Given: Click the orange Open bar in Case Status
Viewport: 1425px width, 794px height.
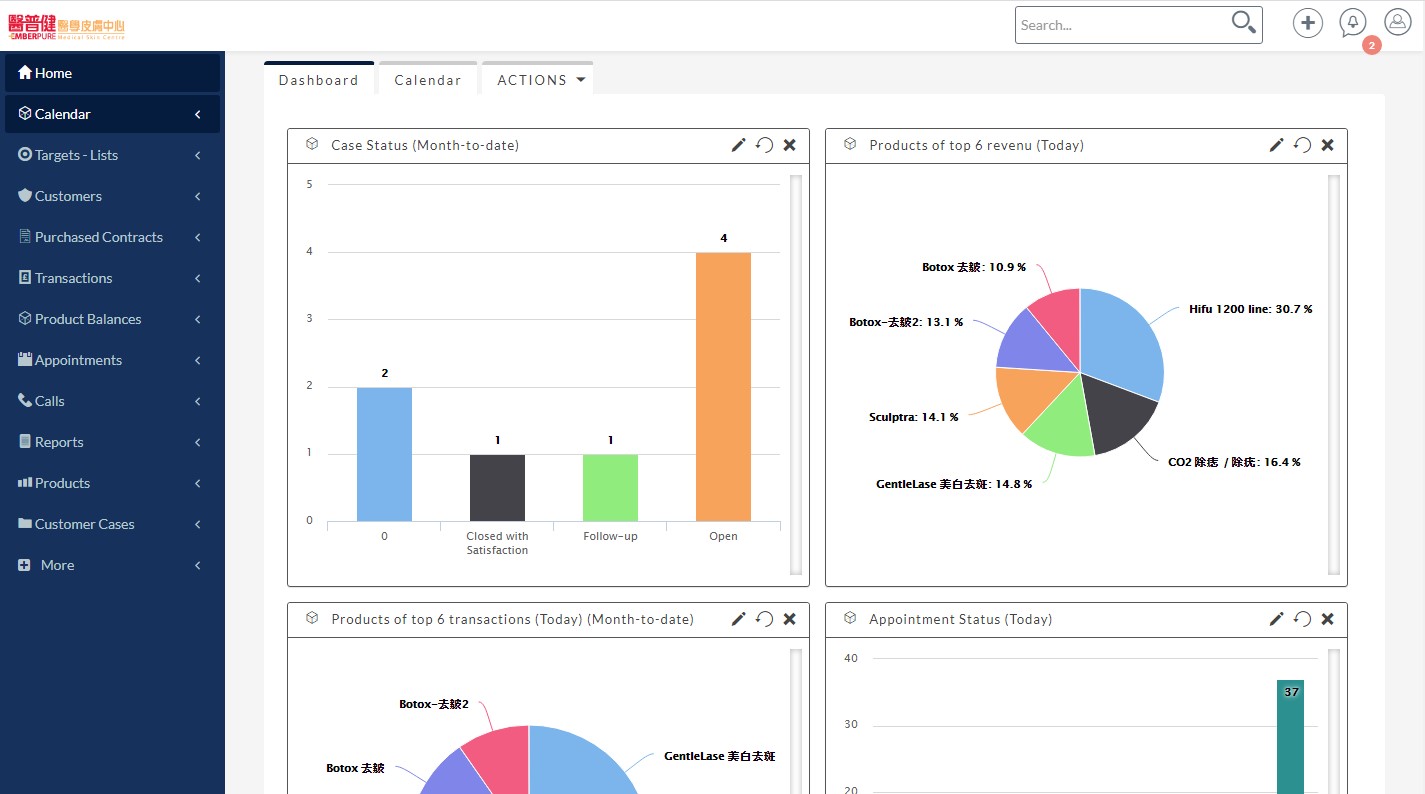Looking at the screenshot, I should 723,386.
